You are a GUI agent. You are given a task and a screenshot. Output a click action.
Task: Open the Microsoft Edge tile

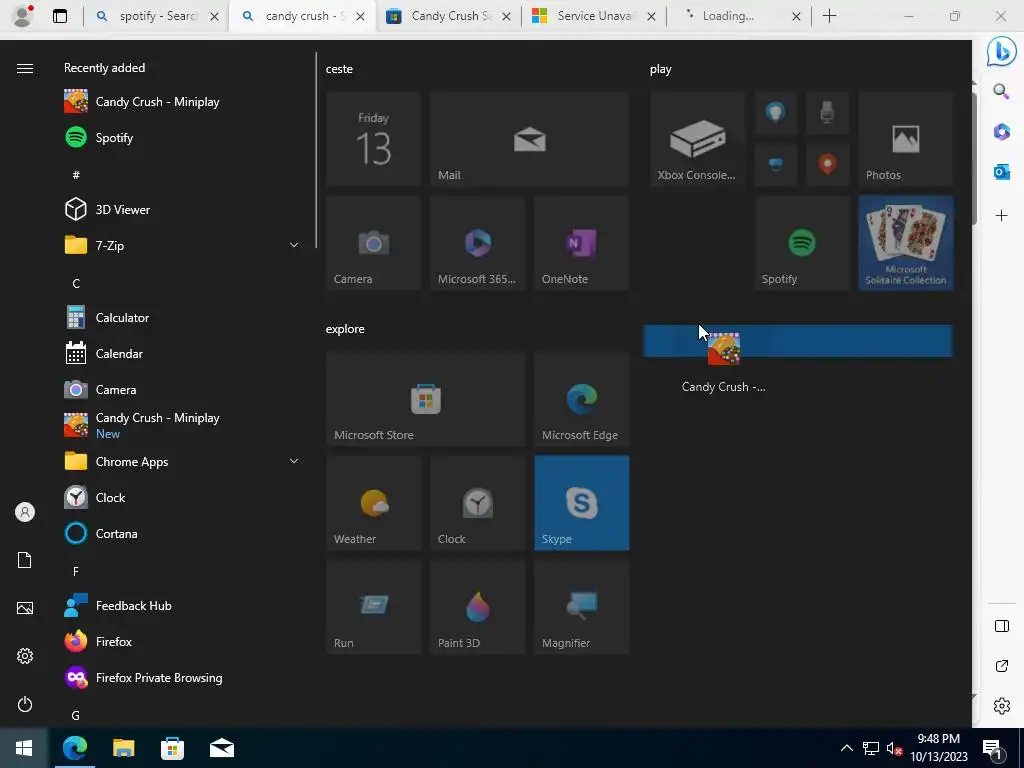(x=582, y=399)
